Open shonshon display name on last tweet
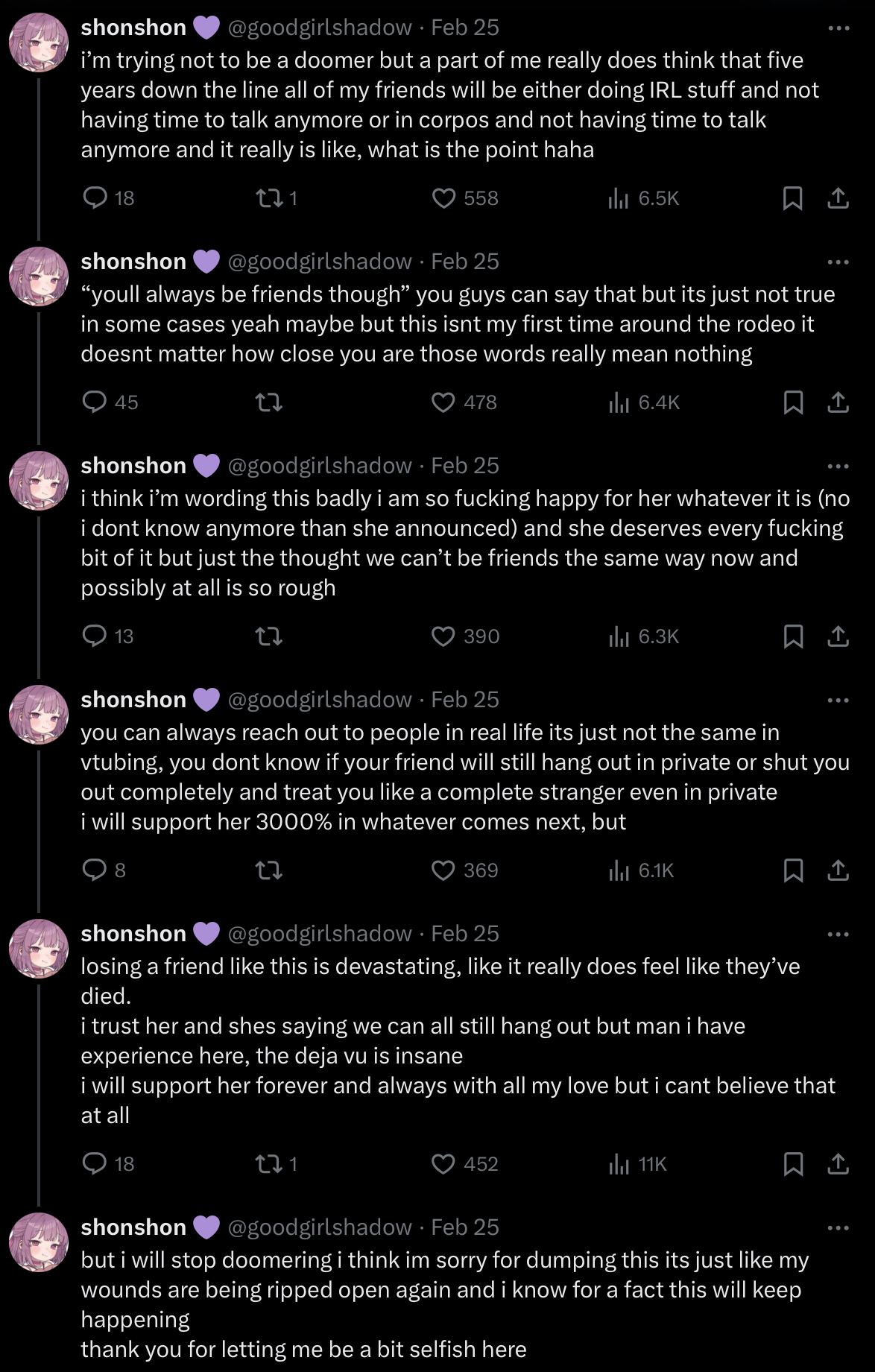The image size is (875, 1372). click(x=133, y=1228)
